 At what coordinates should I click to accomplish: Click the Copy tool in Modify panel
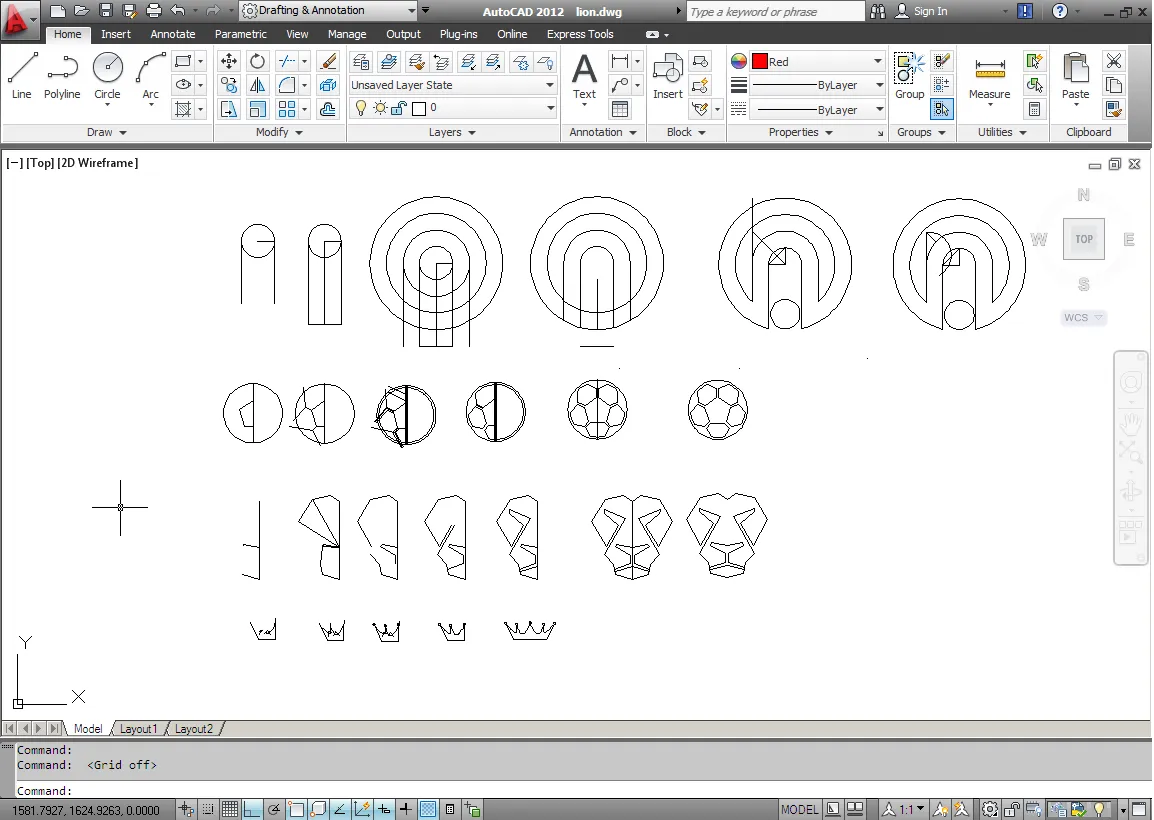coord(229,85)
